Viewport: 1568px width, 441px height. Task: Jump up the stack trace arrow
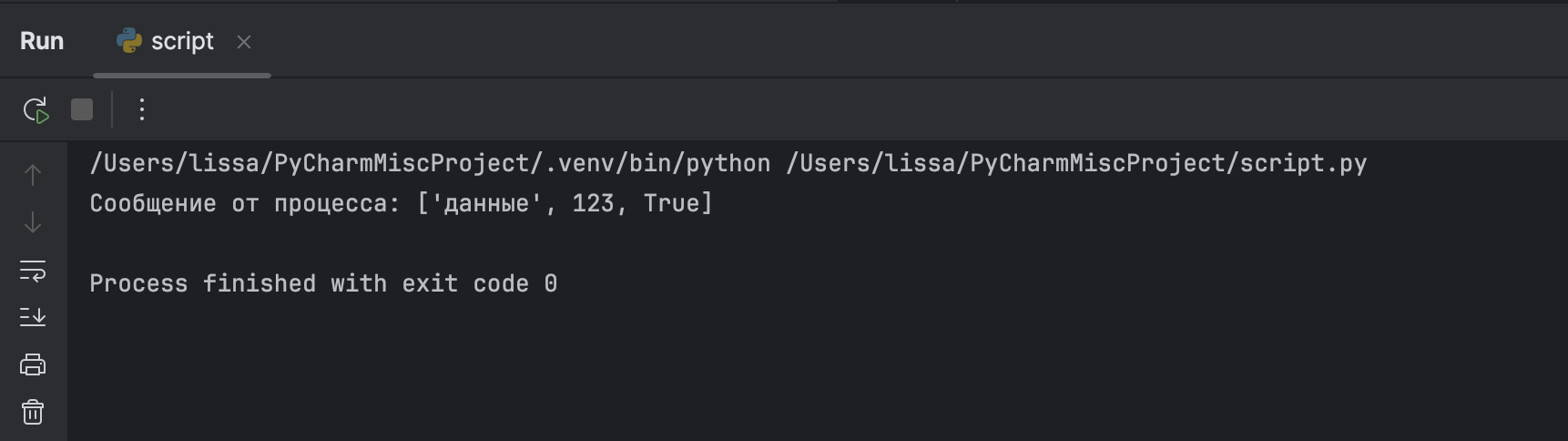click(x=33, y=175)
